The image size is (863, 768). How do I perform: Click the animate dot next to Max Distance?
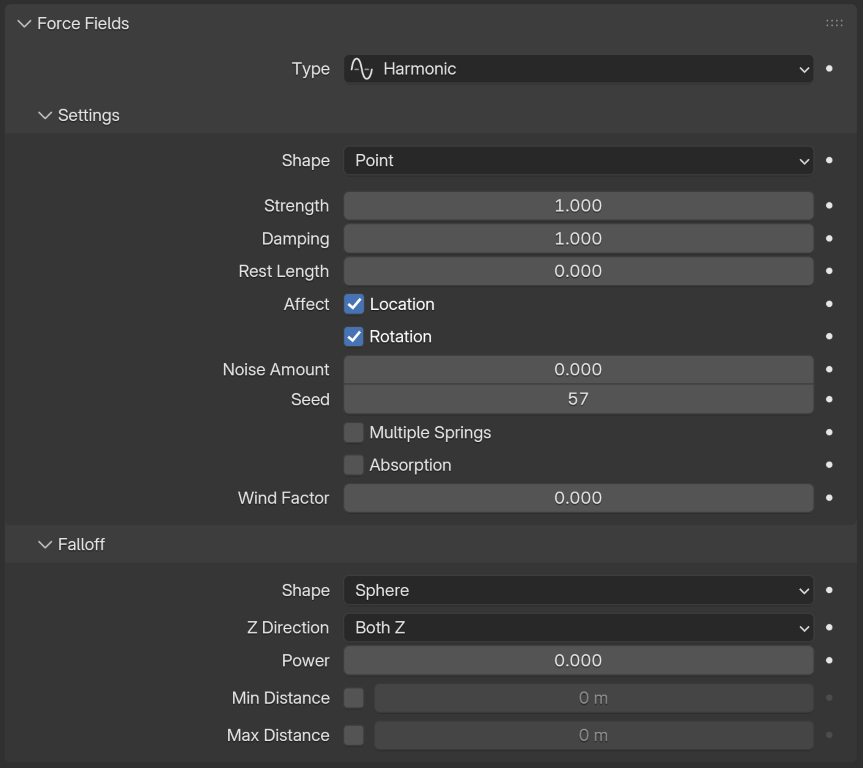tap(829, 735)
